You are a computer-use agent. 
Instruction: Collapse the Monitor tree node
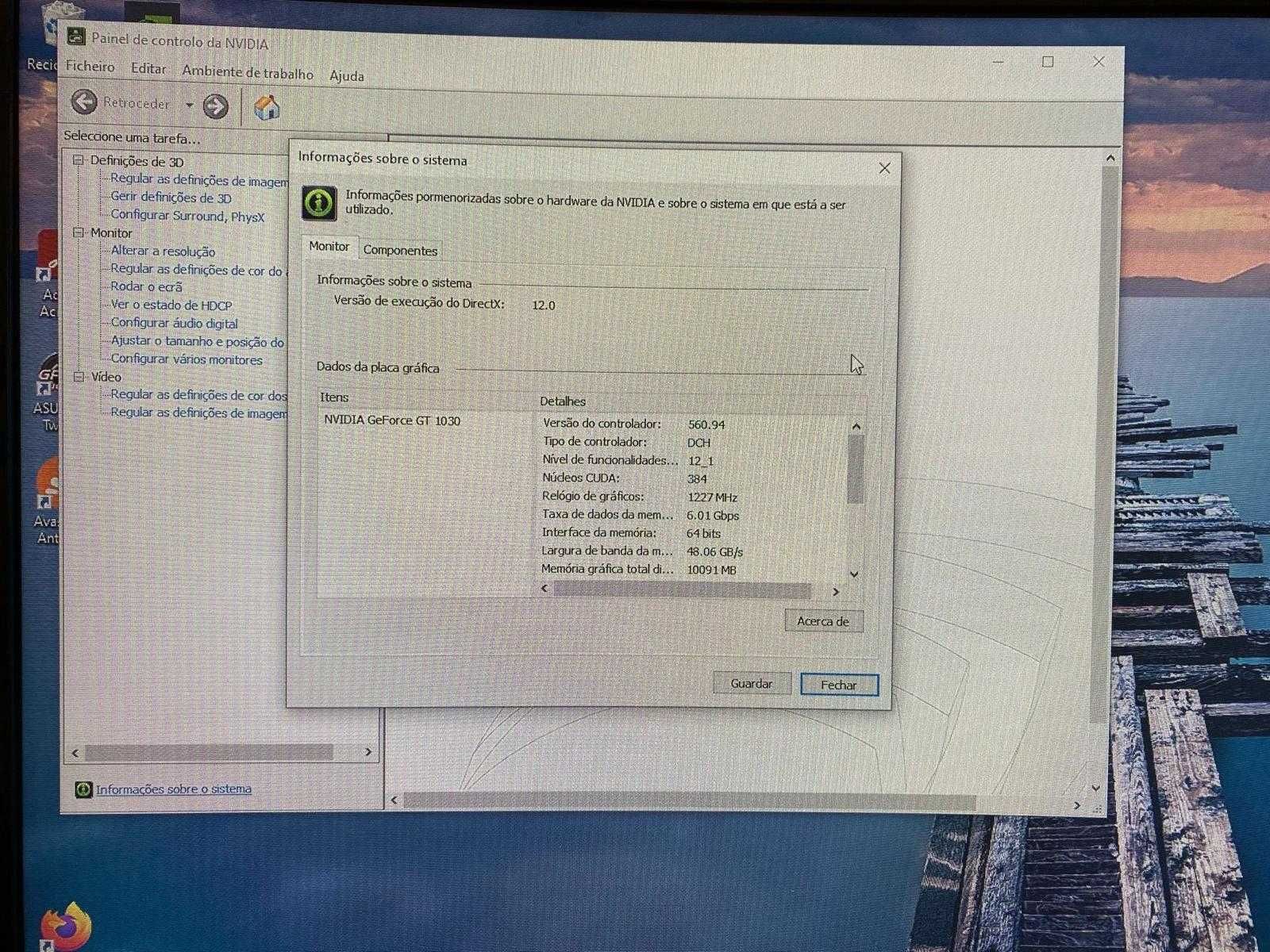point(79,232)
